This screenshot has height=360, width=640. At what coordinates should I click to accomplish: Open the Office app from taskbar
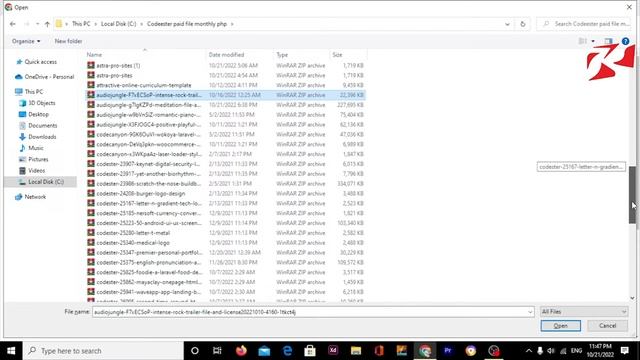coord(379,351)
